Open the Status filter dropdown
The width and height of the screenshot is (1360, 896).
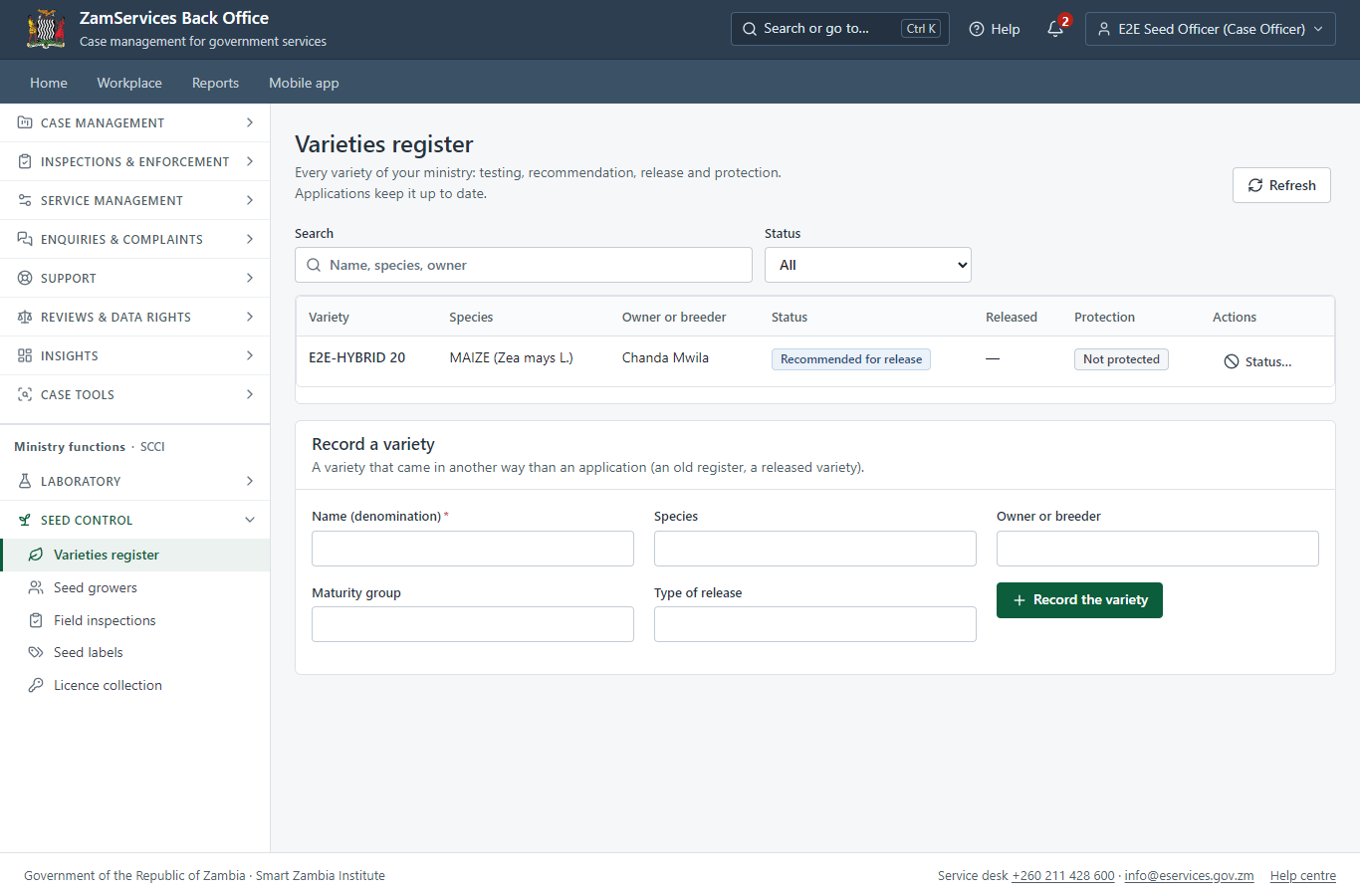pos(868,265)
